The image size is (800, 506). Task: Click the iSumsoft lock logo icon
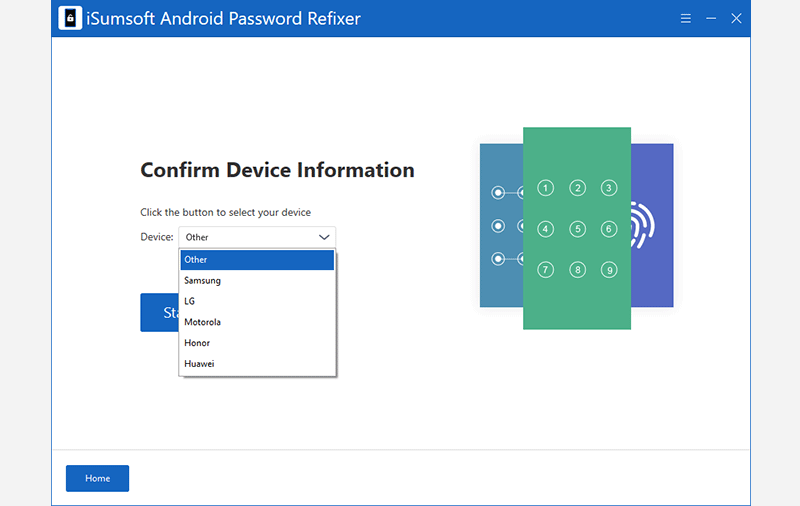point(70,19)
